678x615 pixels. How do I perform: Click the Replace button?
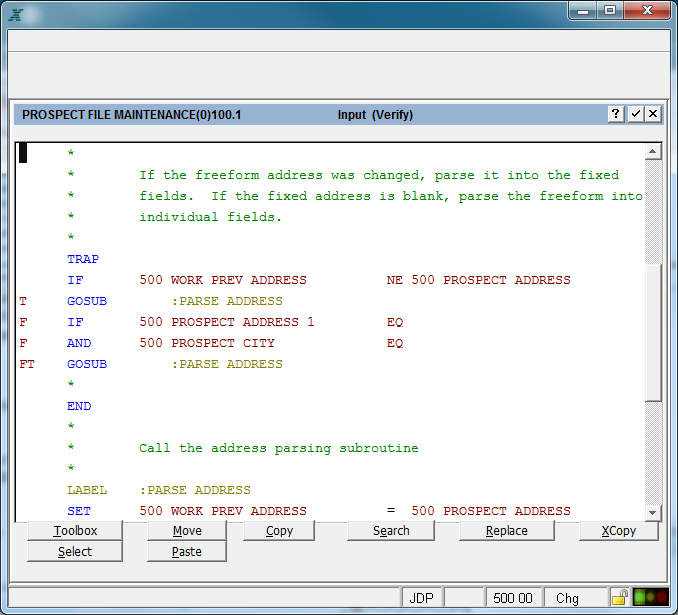coord(506,531)
